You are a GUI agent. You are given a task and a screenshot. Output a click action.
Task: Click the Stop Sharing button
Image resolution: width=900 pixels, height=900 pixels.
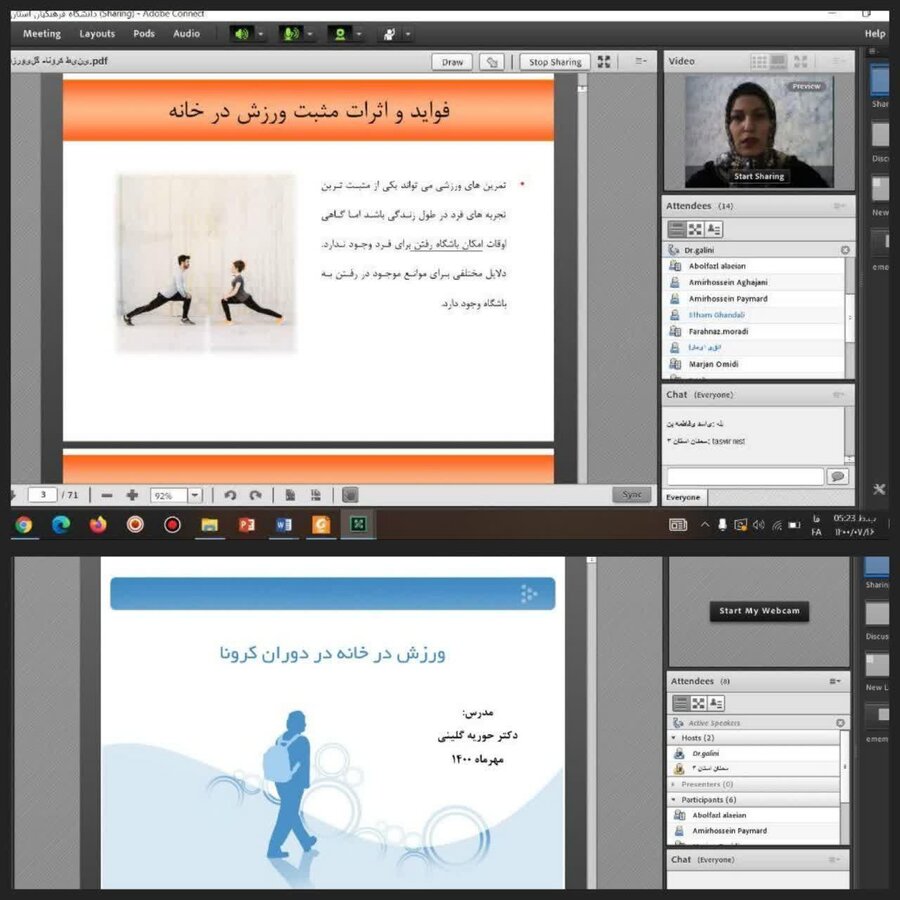click(x=554, y=62)
